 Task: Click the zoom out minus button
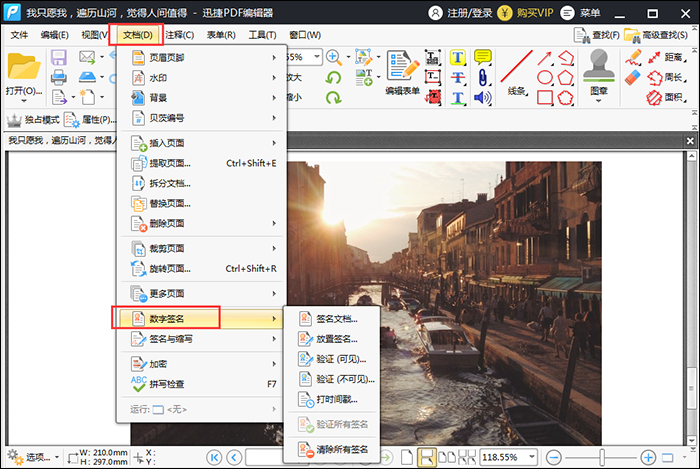[554, 457]
